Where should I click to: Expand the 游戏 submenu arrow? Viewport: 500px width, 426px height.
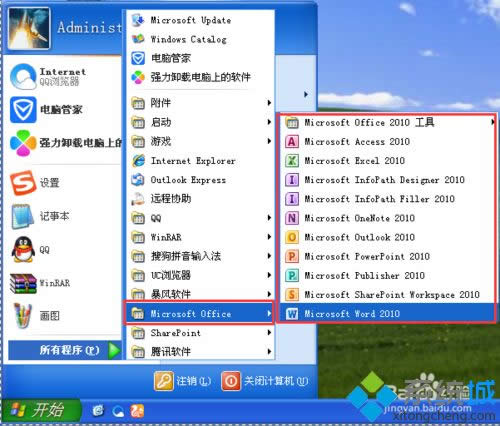click(x=269, y=141)
